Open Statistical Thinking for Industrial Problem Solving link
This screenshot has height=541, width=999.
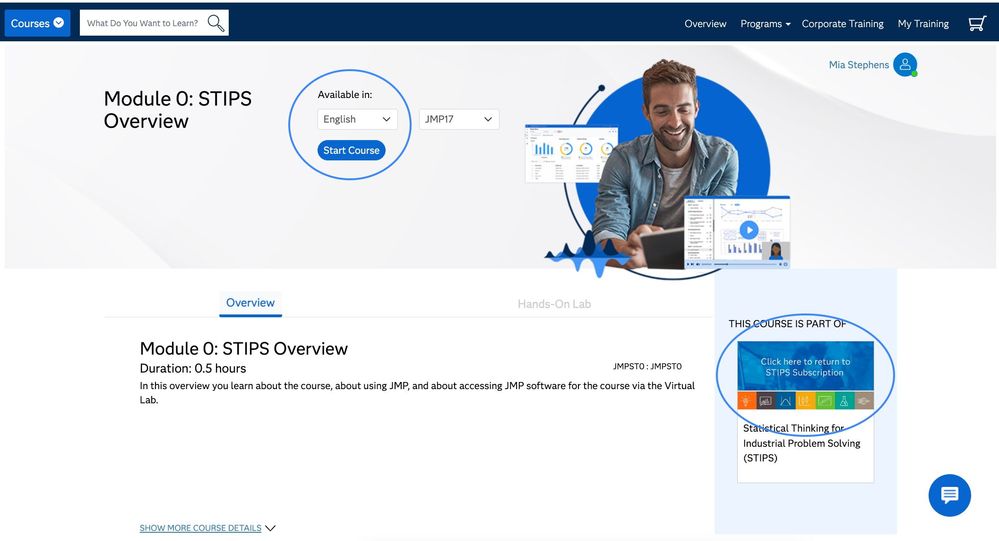[x=801, y=443]
